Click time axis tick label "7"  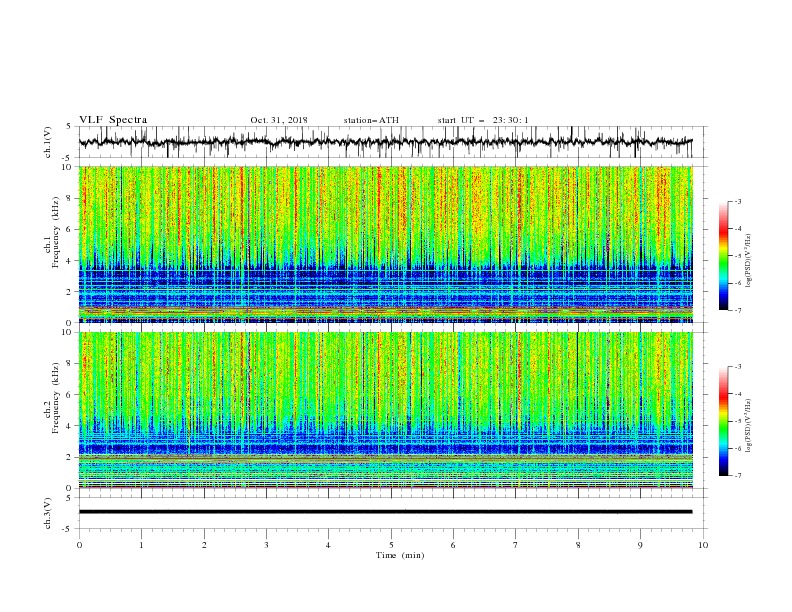coord(516,545)
